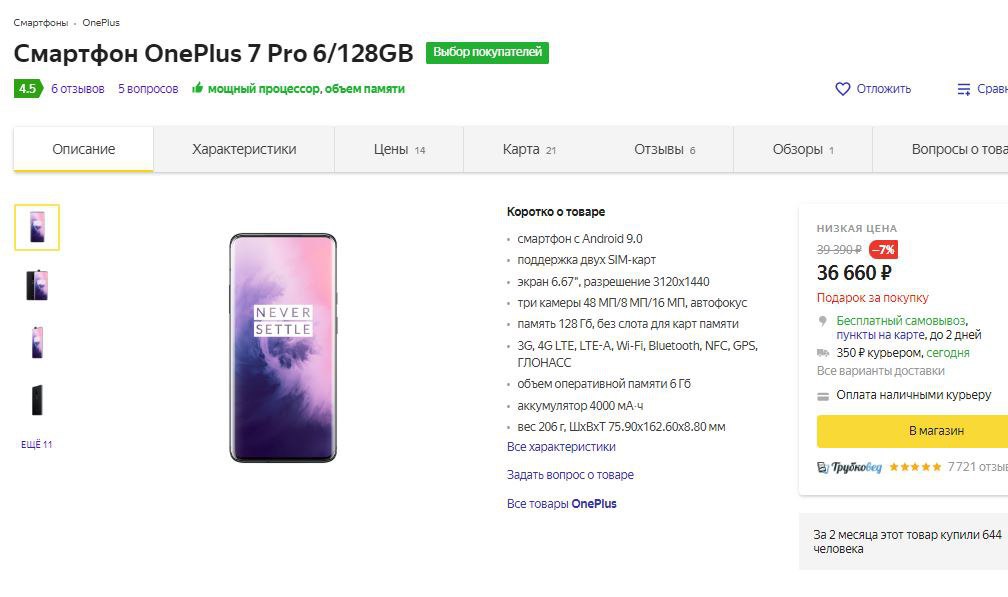The width and height of the screenshot is (1008, 597).
Task: Click the main OnePlus phone image
Action: coord(283,348)
